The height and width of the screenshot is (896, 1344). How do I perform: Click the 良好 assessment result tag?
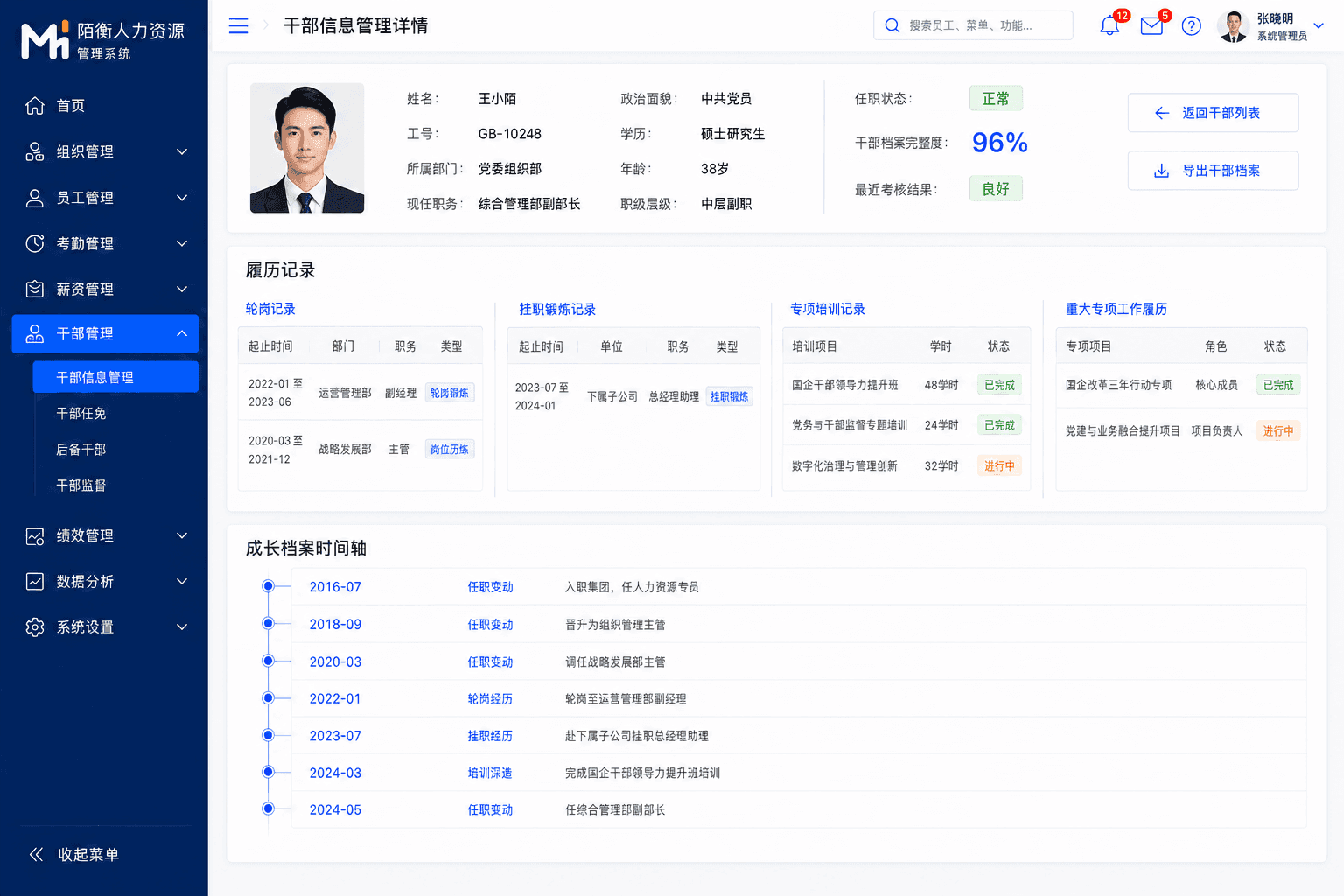[x=996, y=188]
